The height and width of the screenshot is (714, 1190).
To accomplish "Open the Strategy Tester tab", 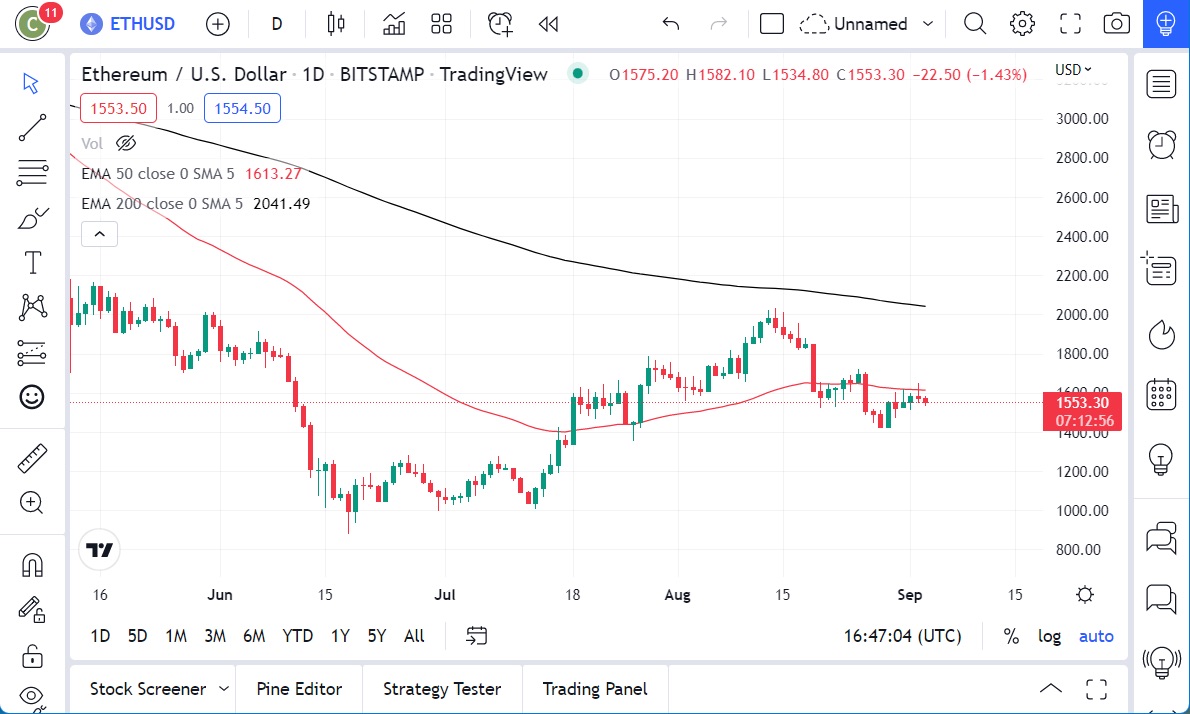I will [441, 689].
